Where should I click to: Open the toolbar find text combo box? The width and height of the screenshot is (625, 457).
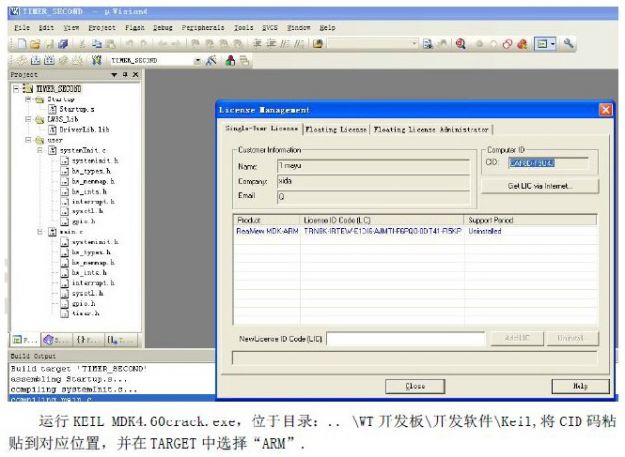pyautogui.click(x=372, y=44)
